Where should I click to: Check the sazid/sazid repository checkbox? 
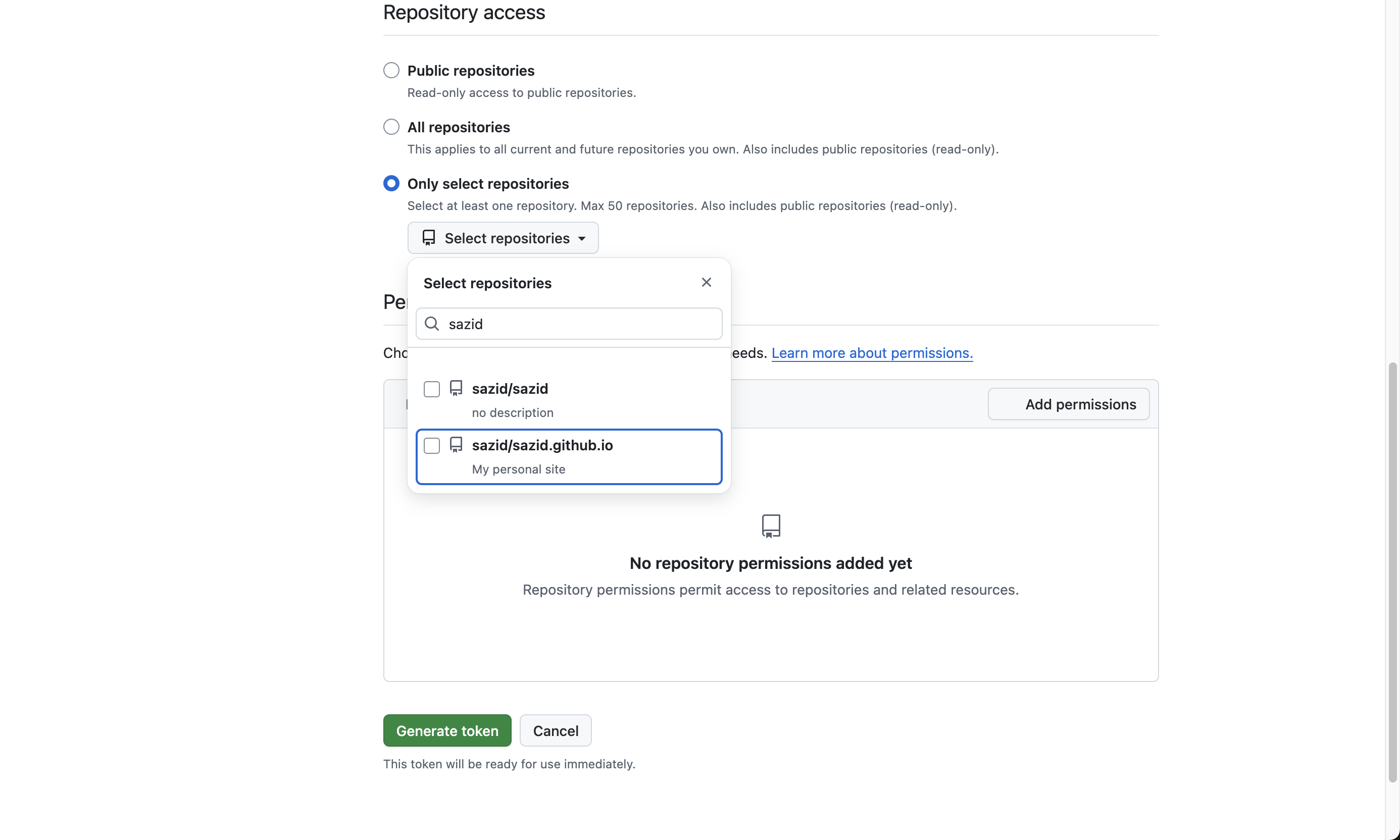pyautogui.click(x=431, y=389)
